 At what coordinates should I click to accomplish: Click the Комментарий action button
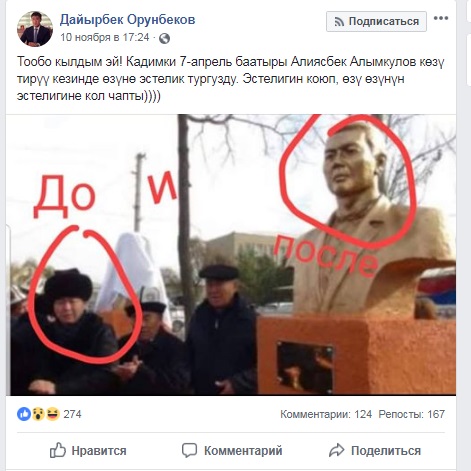pos(232,451)
